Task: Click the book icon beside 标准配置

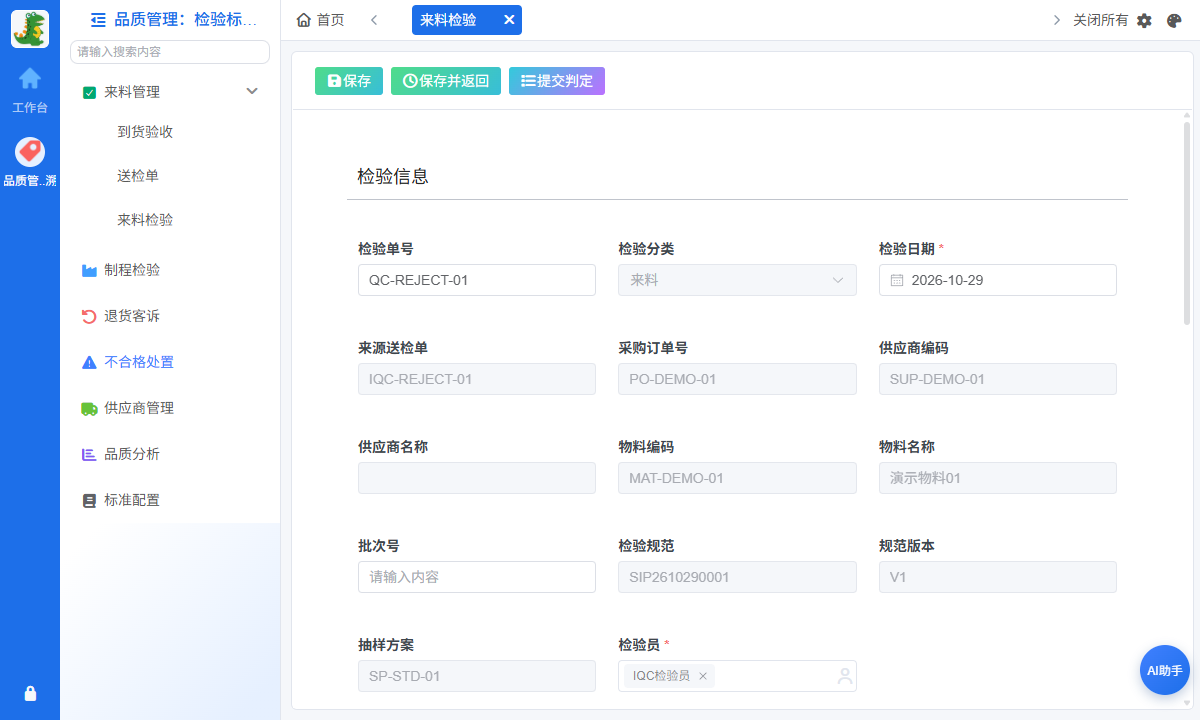Action: click(89, 500)
